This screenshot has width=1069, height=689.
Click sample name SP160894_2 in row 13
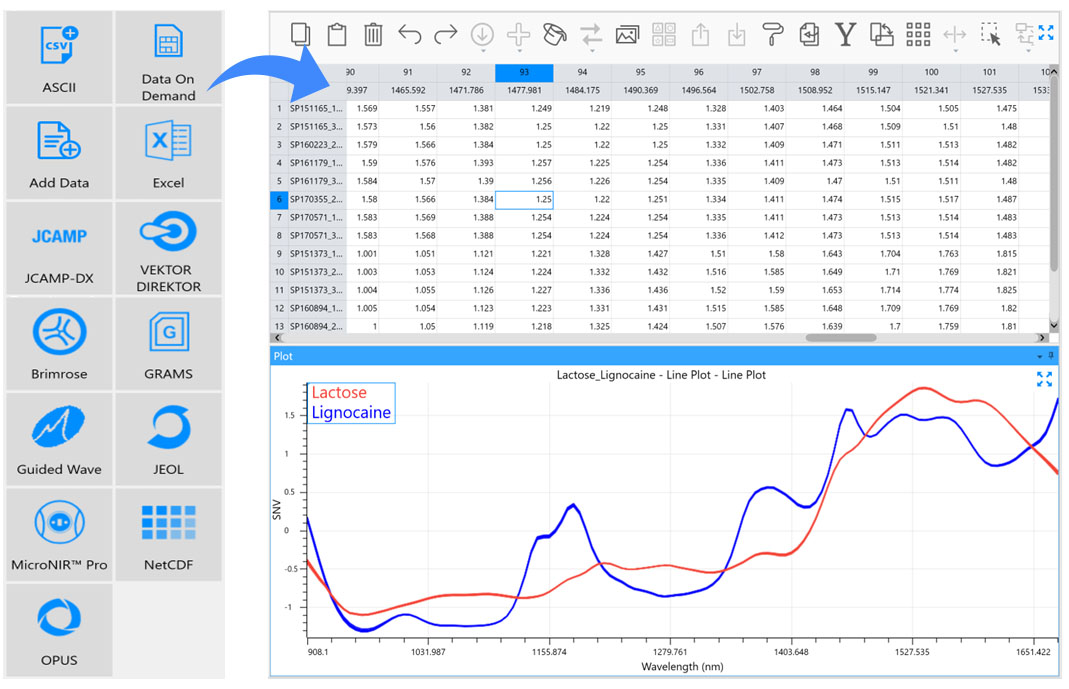tap(316, 326)
